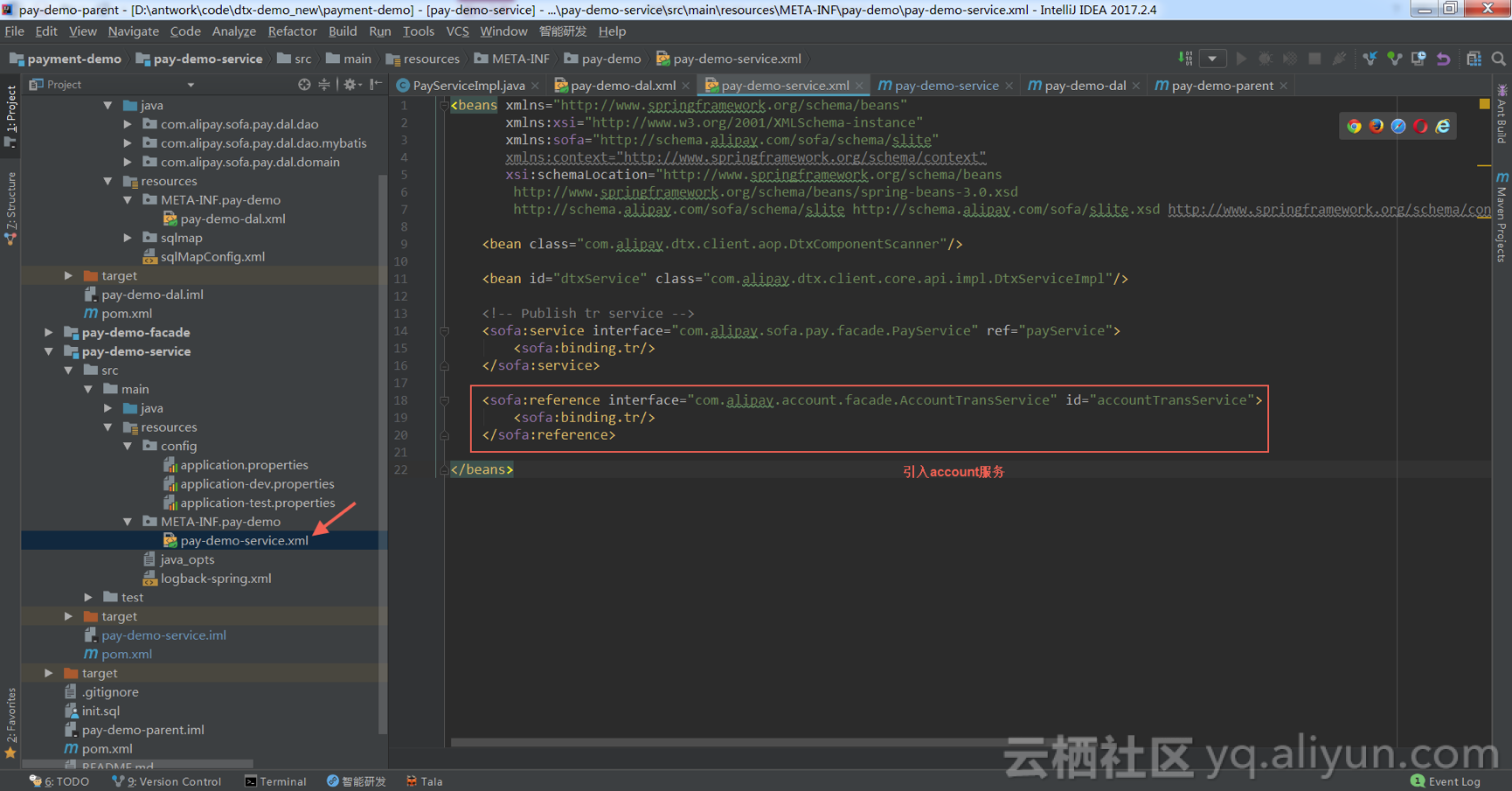Screen dimensions: 1512x791
Task: Click the Show History clock icon
Action: click(1418, 59)
